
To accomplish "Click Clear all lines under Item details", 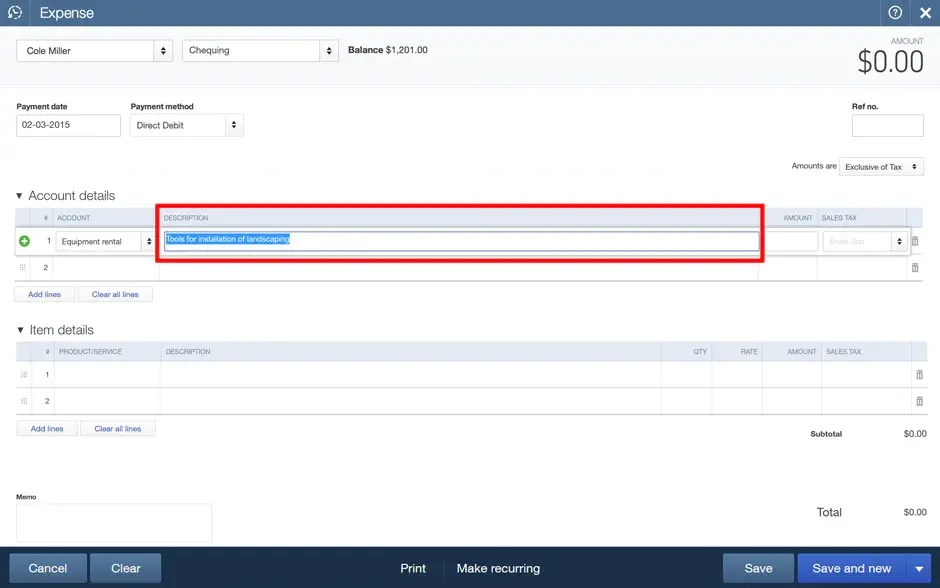I will point(118,429).
